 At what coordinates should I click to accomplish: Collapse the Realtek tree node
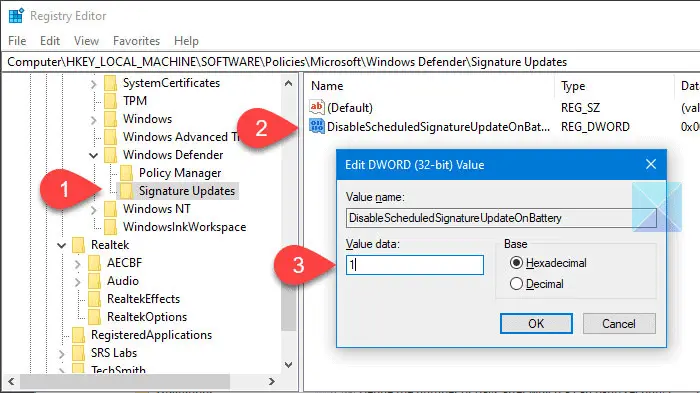pos(62,245)
